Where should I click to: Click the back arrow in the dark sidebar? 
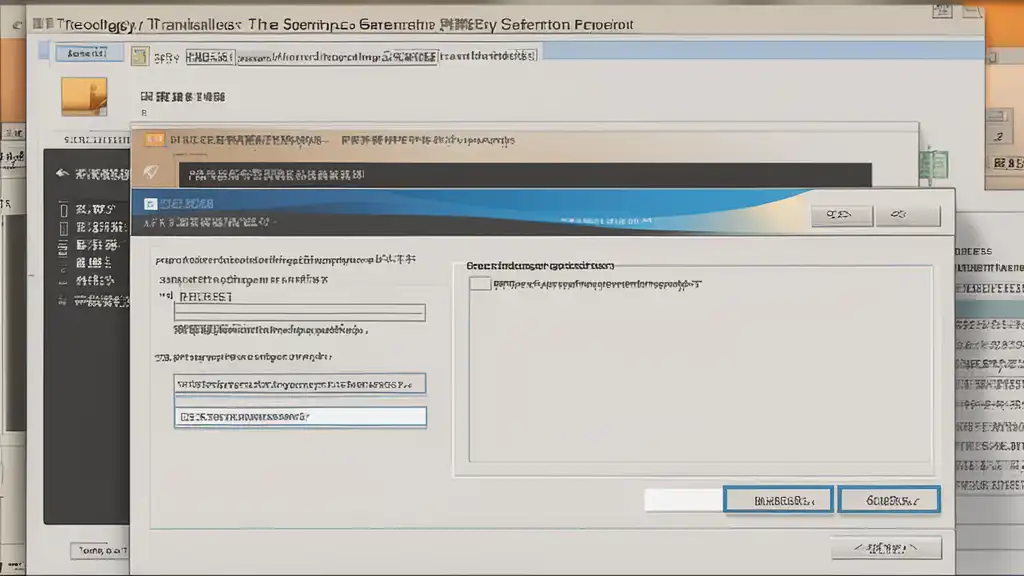point(62,173)
